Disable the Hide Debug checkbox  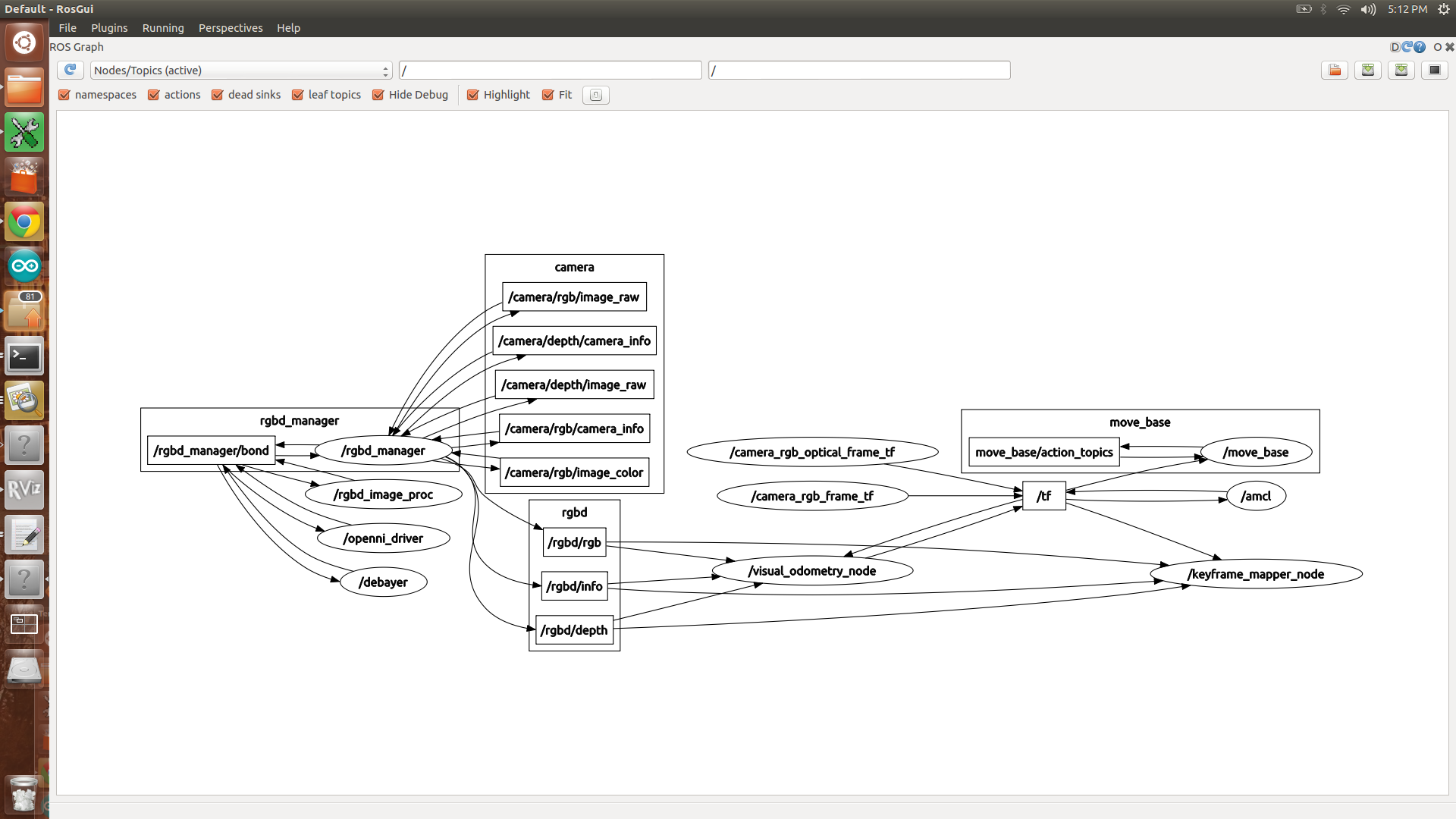(377, 94)
